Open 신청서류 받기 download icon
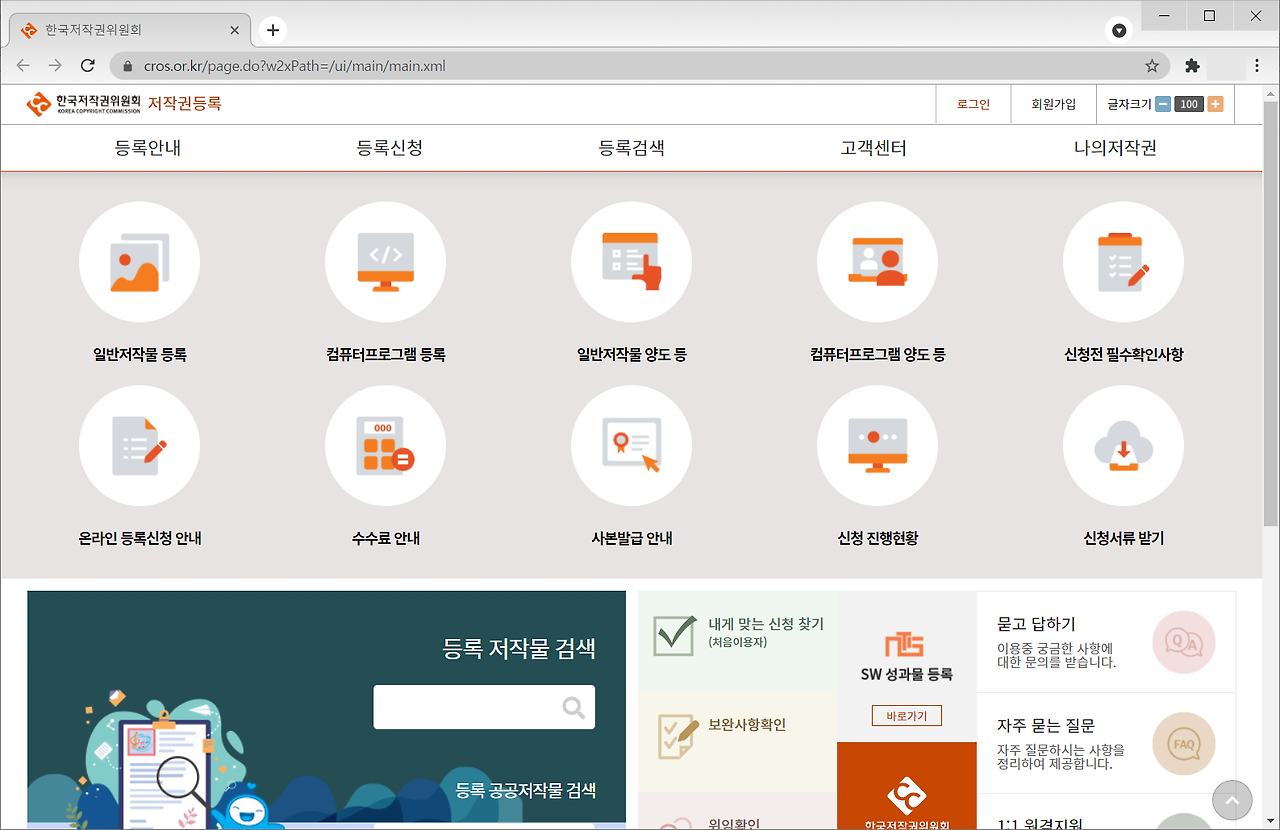 click(1123, 445)
